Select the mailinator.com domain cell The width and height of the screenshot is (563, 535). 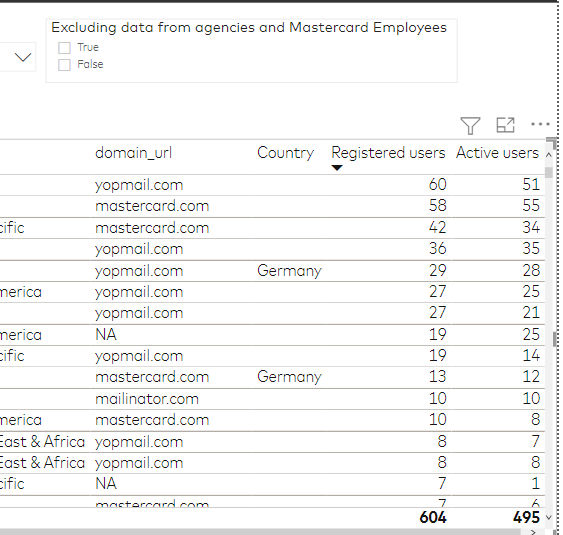click(x=147, y=399)
